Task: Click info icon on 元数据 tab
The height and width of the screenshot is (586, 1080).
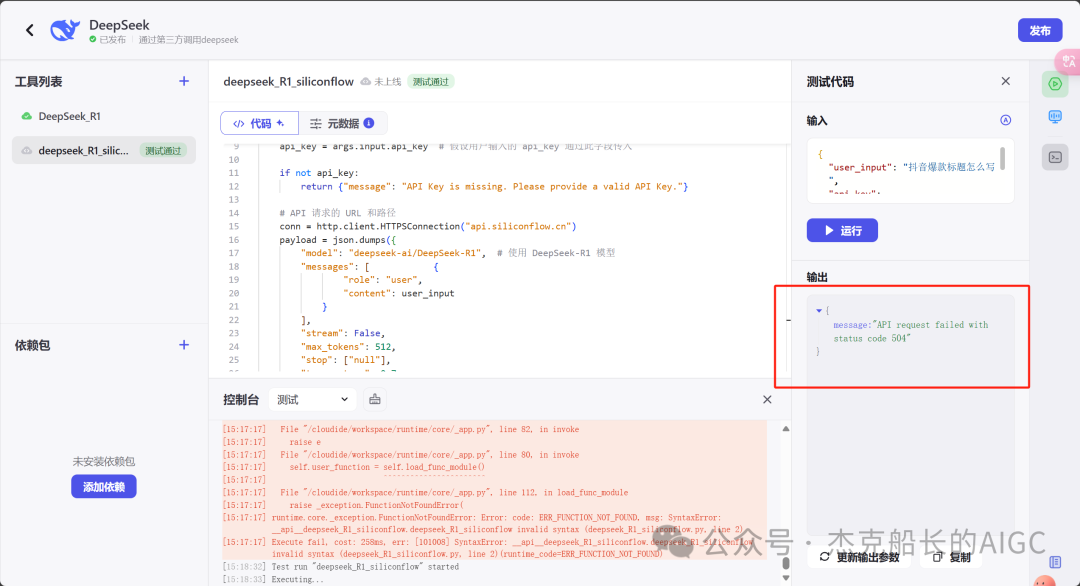Action: 369,123
